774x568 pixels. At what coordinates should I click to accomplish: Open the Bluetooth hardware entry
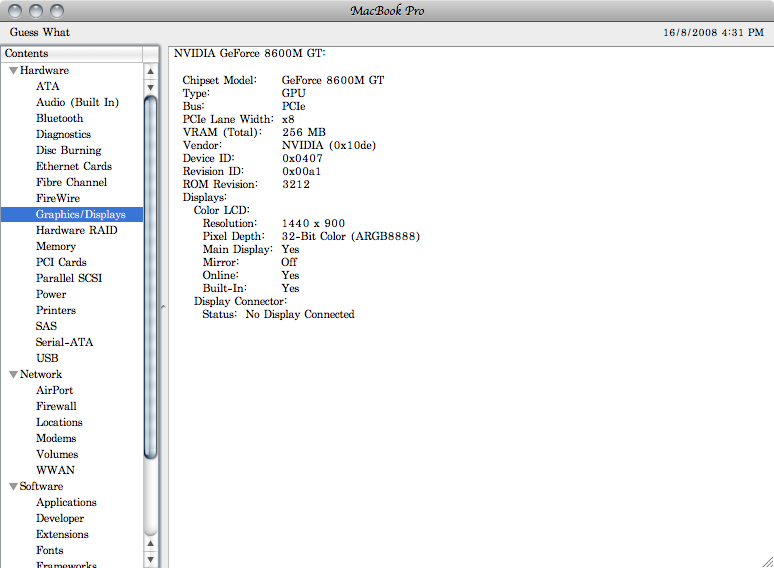pos(60,118)
